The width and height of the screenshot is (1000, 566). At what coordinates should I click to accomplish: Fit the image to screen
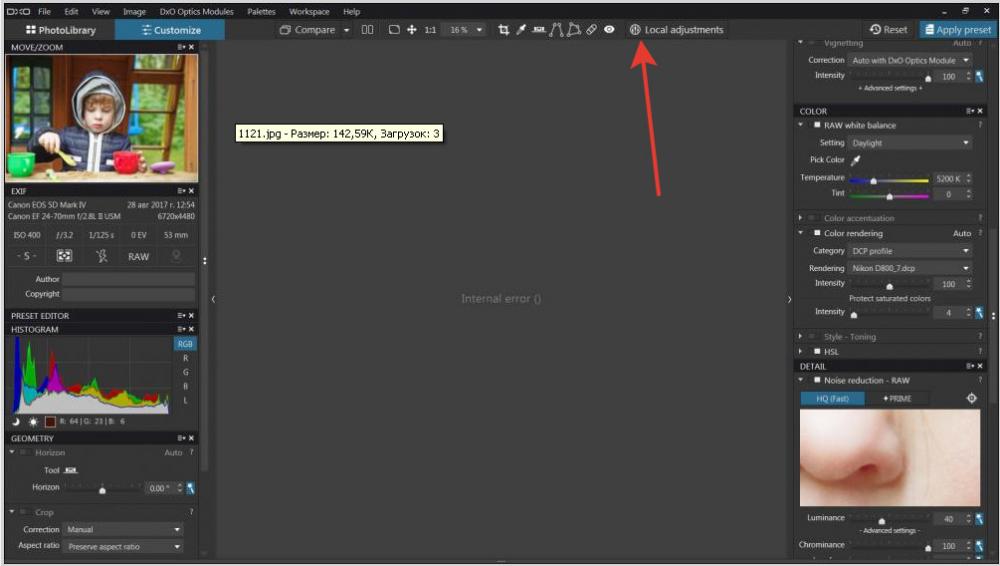394,29
